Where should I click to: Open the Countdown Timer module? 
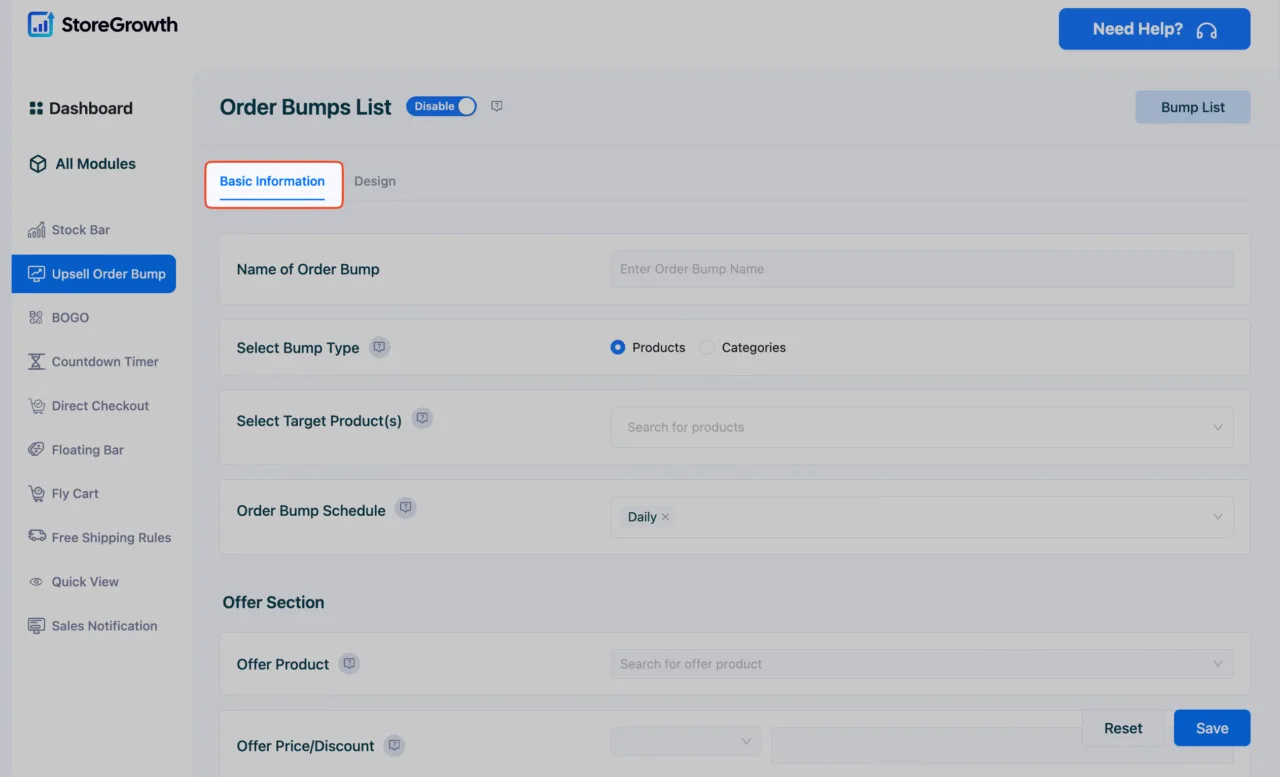pyautogui.click(x=94, y=362)
